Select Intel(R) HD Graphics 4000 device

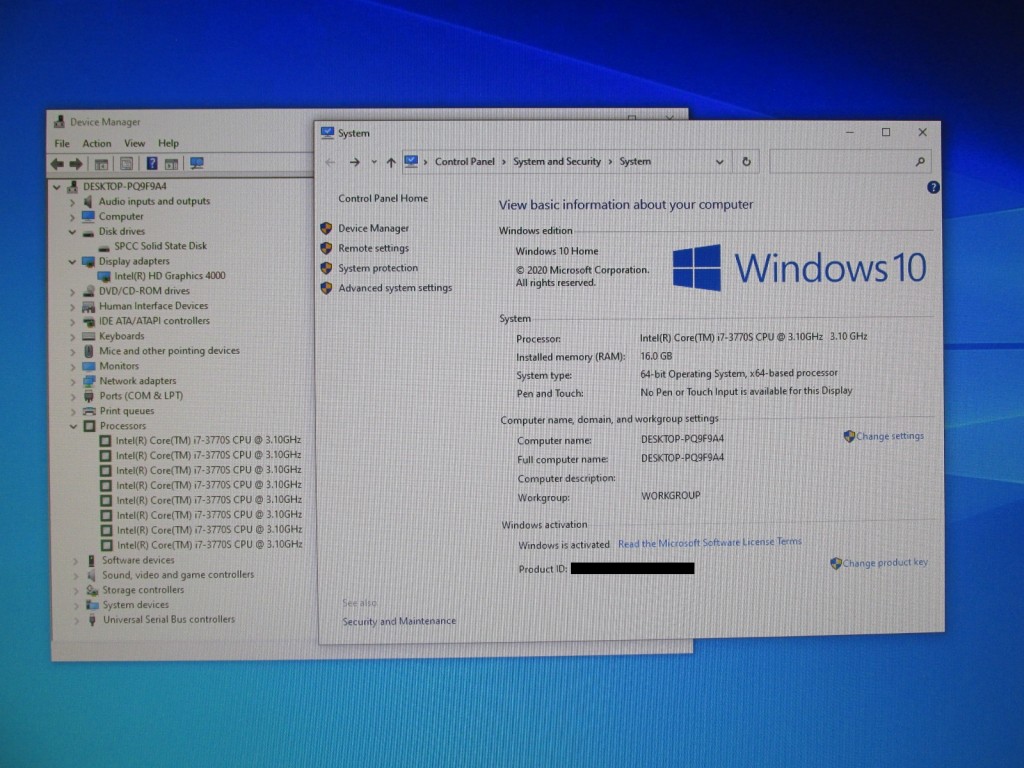pyautogui.click(x=170, y=276)
